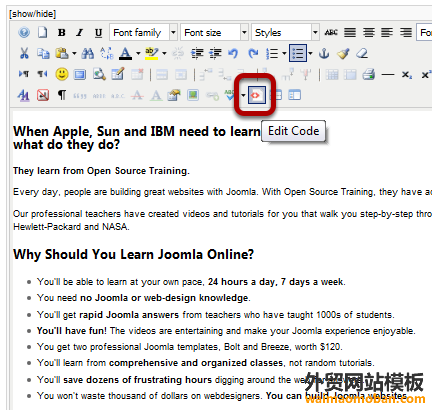Viewport: 432px width, 410px height.
Task: Insert a numbered list
Action: pyautogui.click(x=272, y=53)
